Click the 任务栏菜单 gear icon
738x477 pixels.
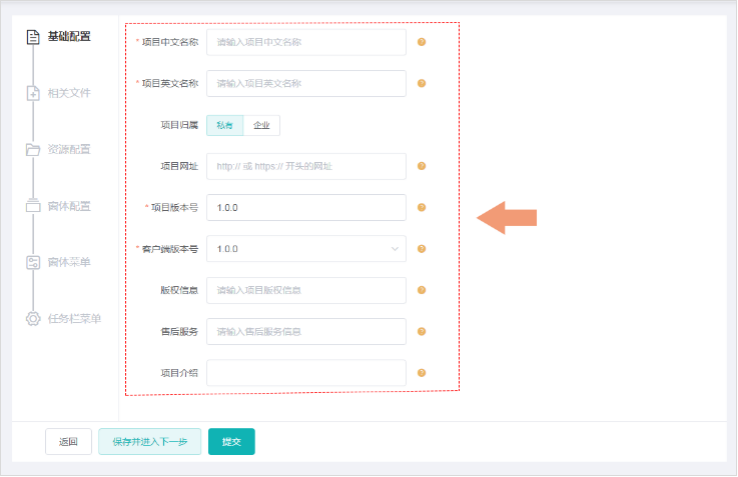click(x=33, y=319)
